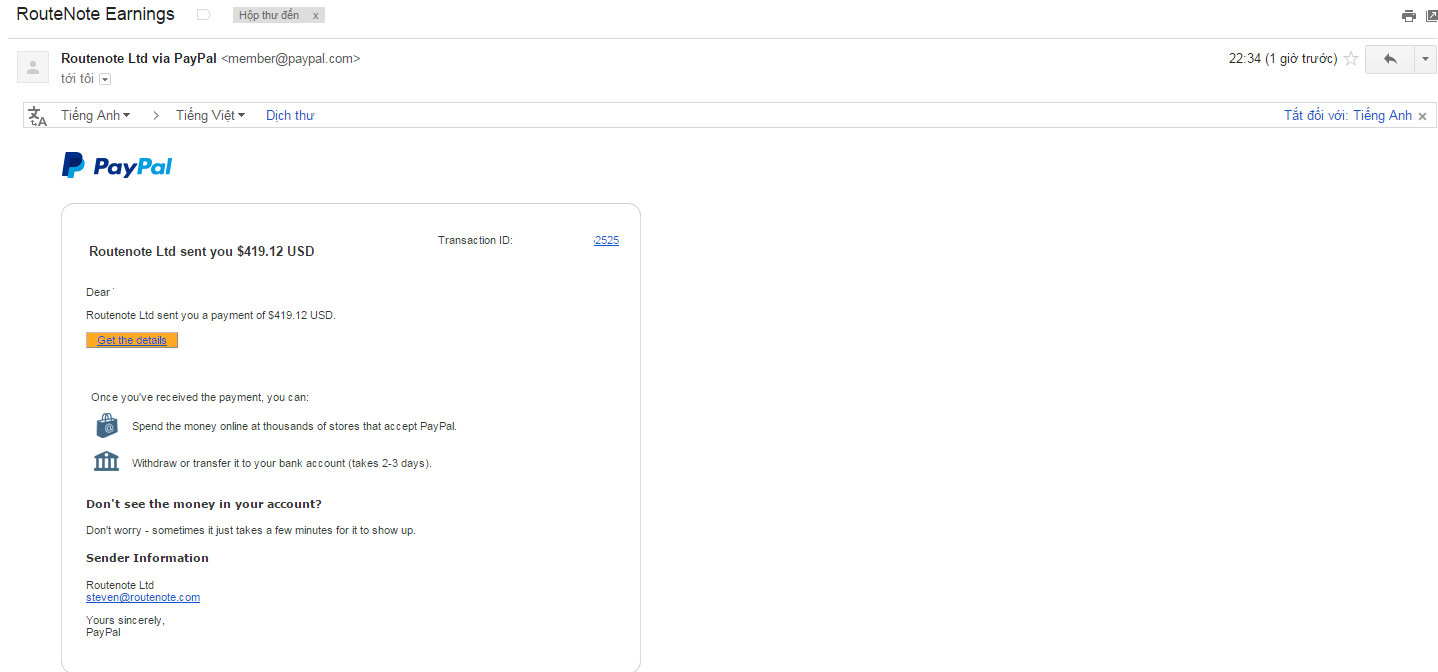Open the 'Tiếng Anh' source language dropdown

tap(96, 116)
